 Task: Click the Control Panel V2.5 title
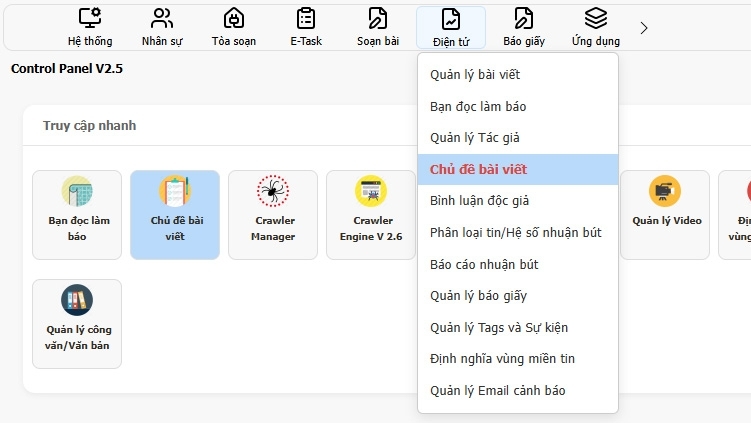coord(67,69)
